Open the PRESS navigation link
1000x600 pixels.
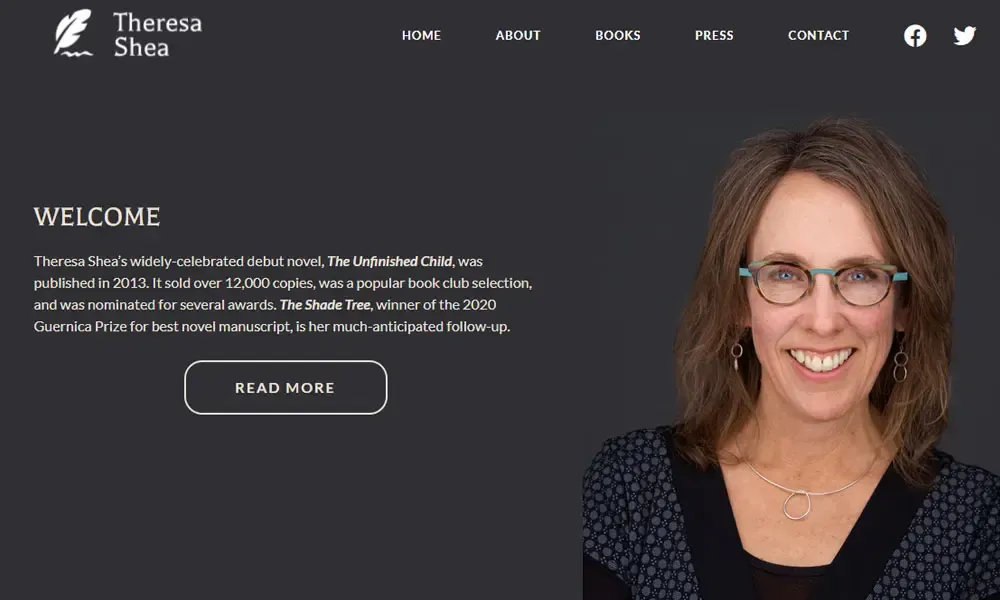[714, 36]
